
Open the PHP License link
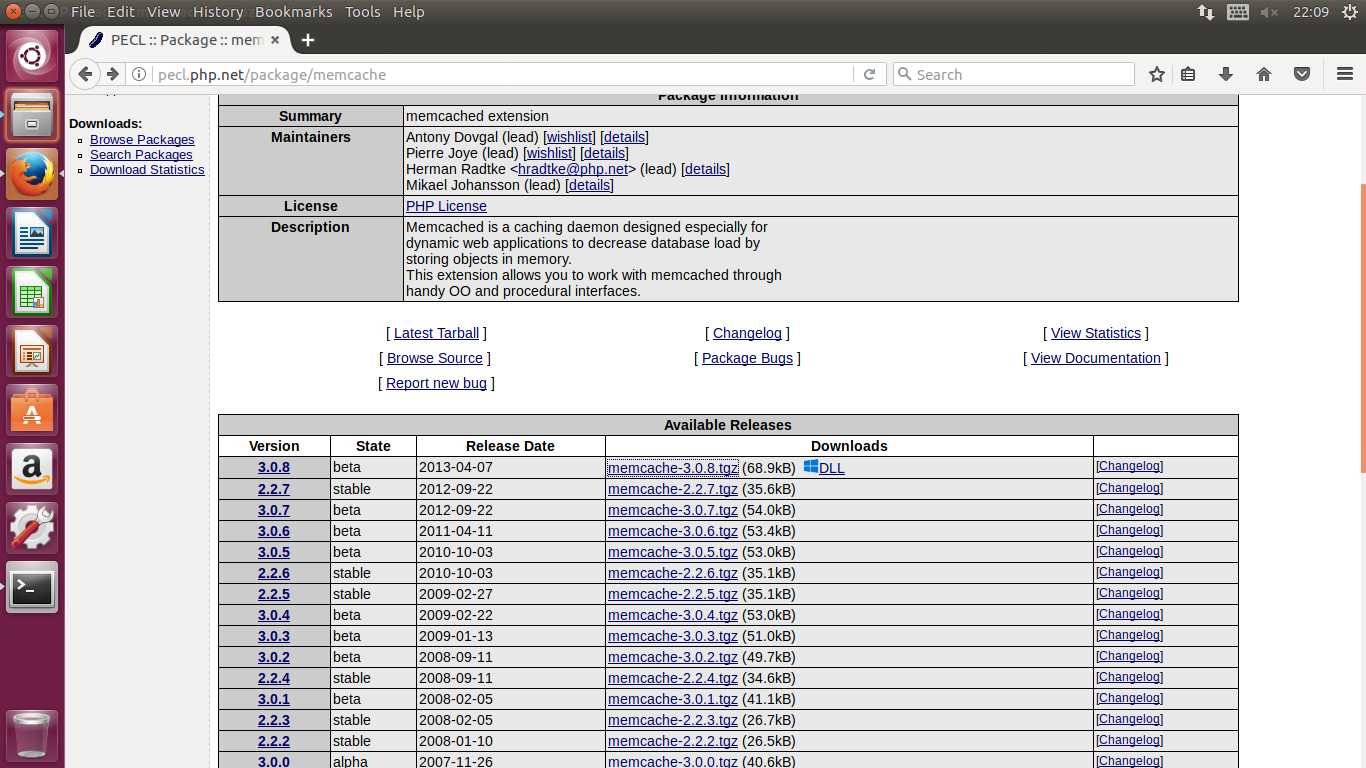(446, 206)
